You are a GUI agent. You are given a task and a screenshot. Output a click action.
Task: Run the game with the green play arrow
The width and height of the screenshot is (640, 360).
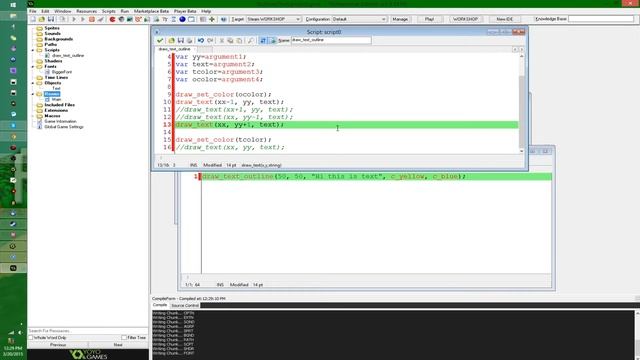[74, 19]
